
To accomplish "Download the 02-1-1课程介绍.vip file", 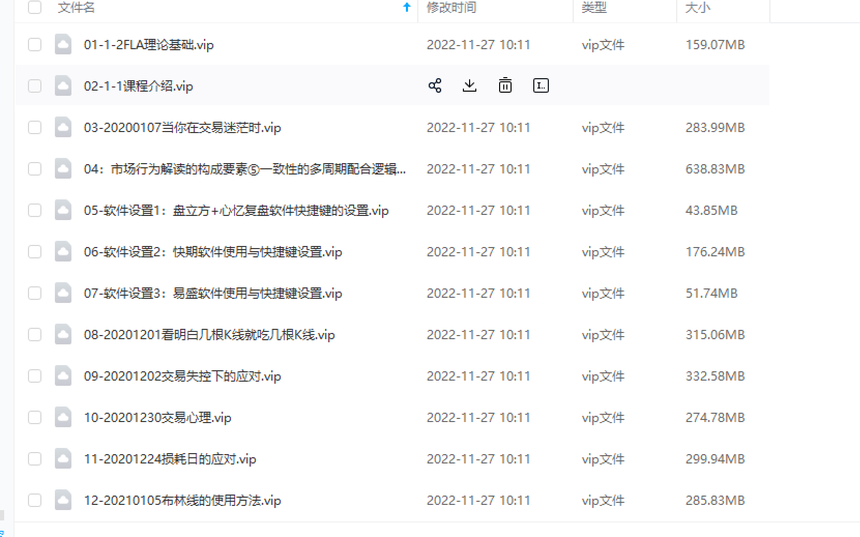I will coord(469,86).
